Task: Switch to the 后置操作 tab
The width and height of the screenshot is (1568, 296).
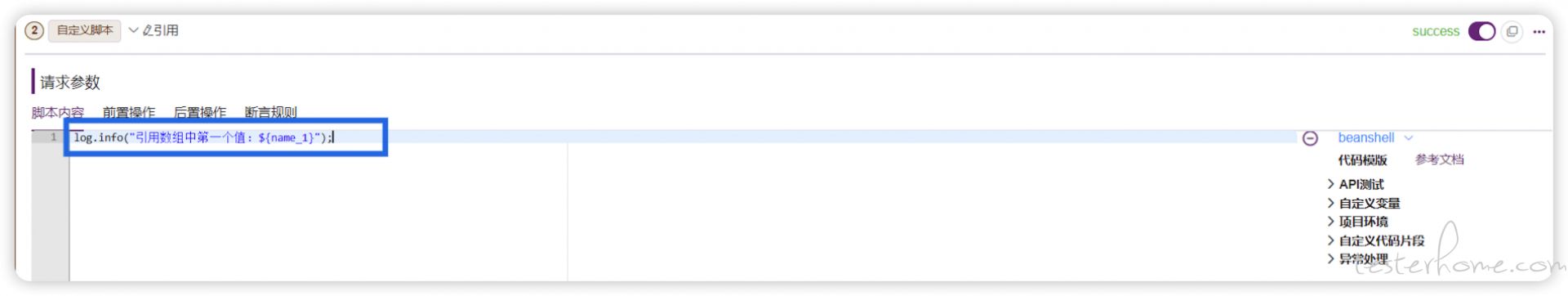Action: (x=199, y=113)
